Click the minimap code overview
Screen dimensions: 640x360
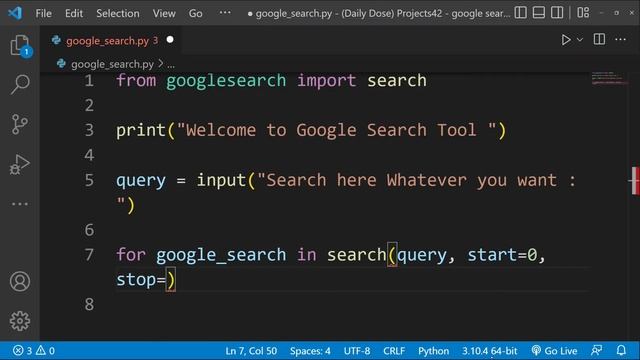[609, 78]
